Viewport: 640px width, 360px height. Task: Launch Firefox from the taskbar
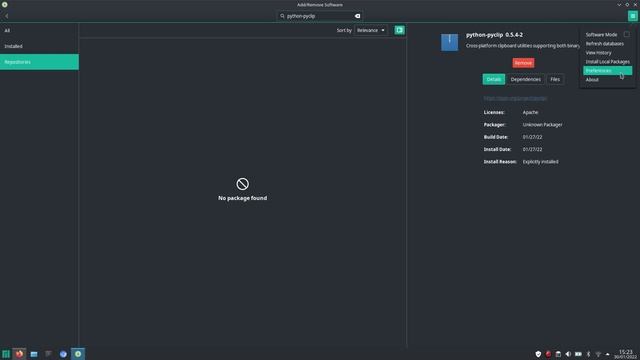click(x=19, y=354)
